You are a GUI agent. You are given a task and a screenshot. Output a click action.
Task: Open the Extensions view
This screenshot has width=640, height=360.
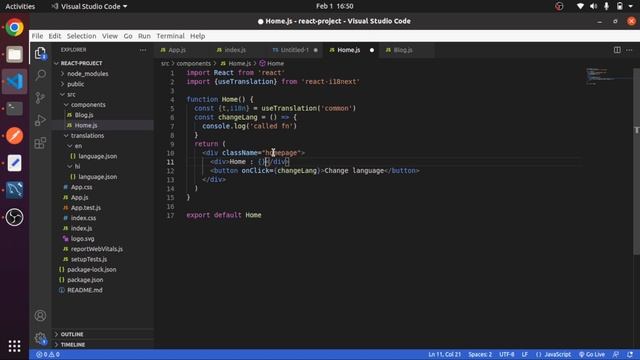pyautogui.click(x=40, y=143)
